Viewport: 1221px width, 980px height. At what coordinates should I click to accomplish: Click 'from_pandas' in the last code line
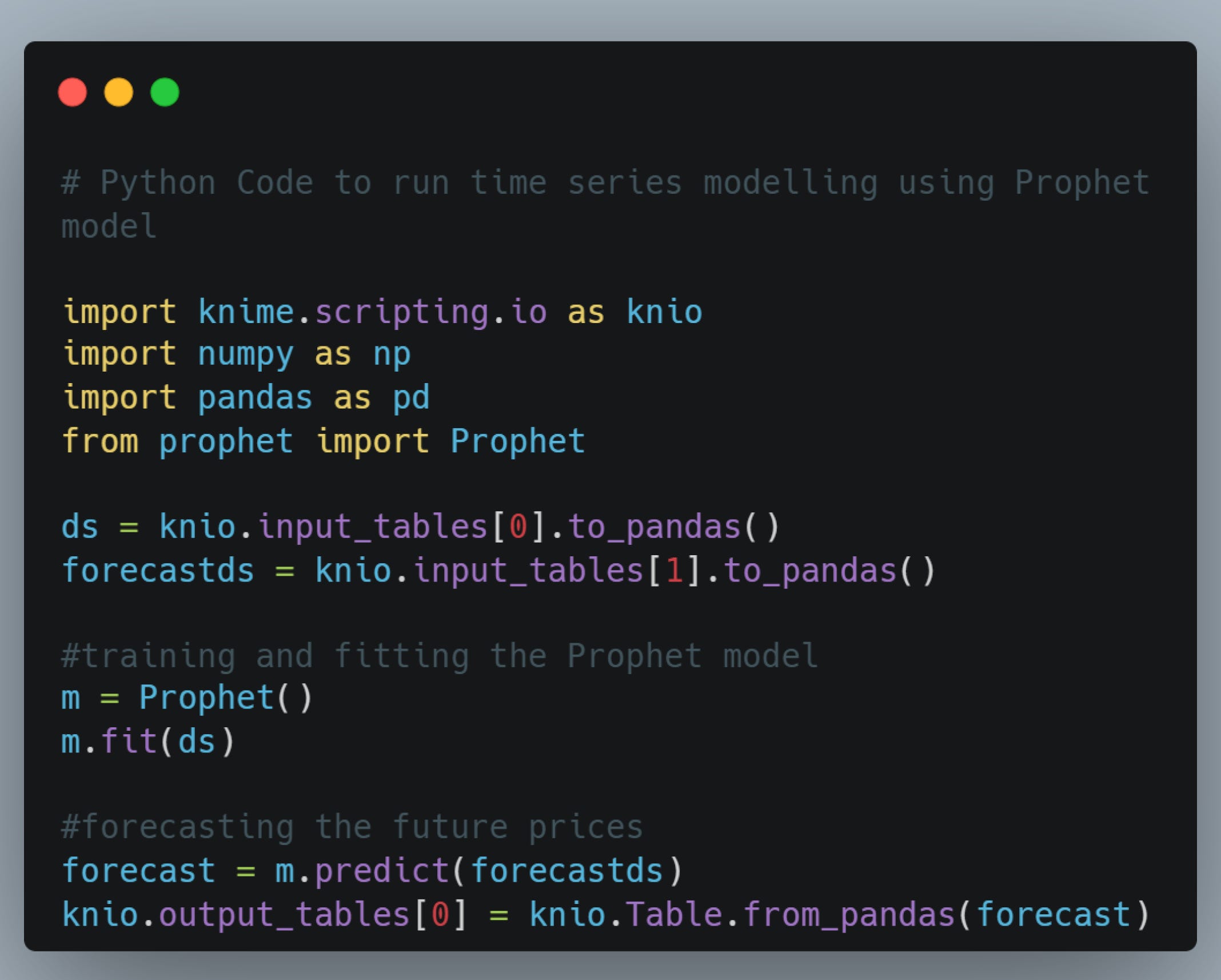pyautogui.click(x=848, y=914)
